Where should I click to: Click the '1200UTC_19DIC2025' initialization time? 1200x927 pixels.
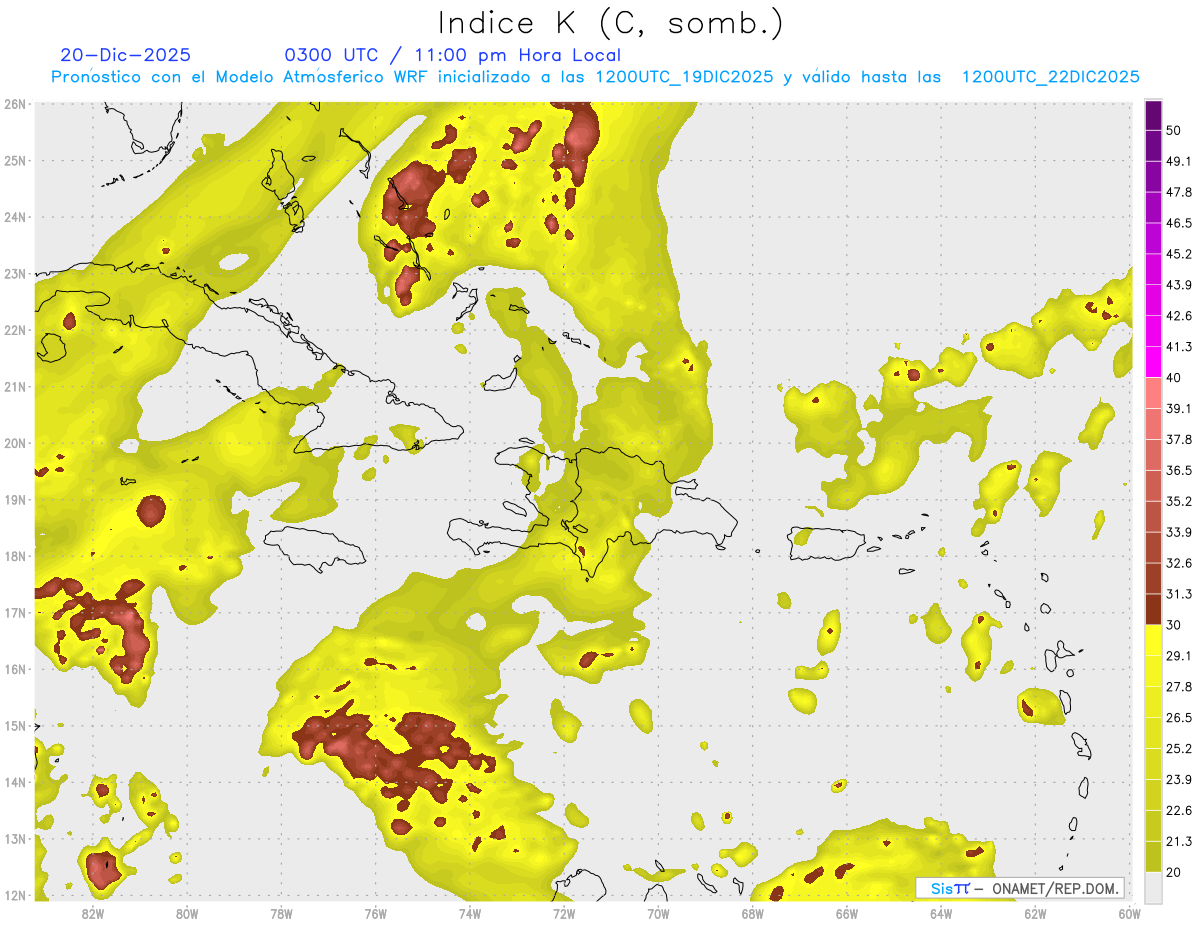684,77
